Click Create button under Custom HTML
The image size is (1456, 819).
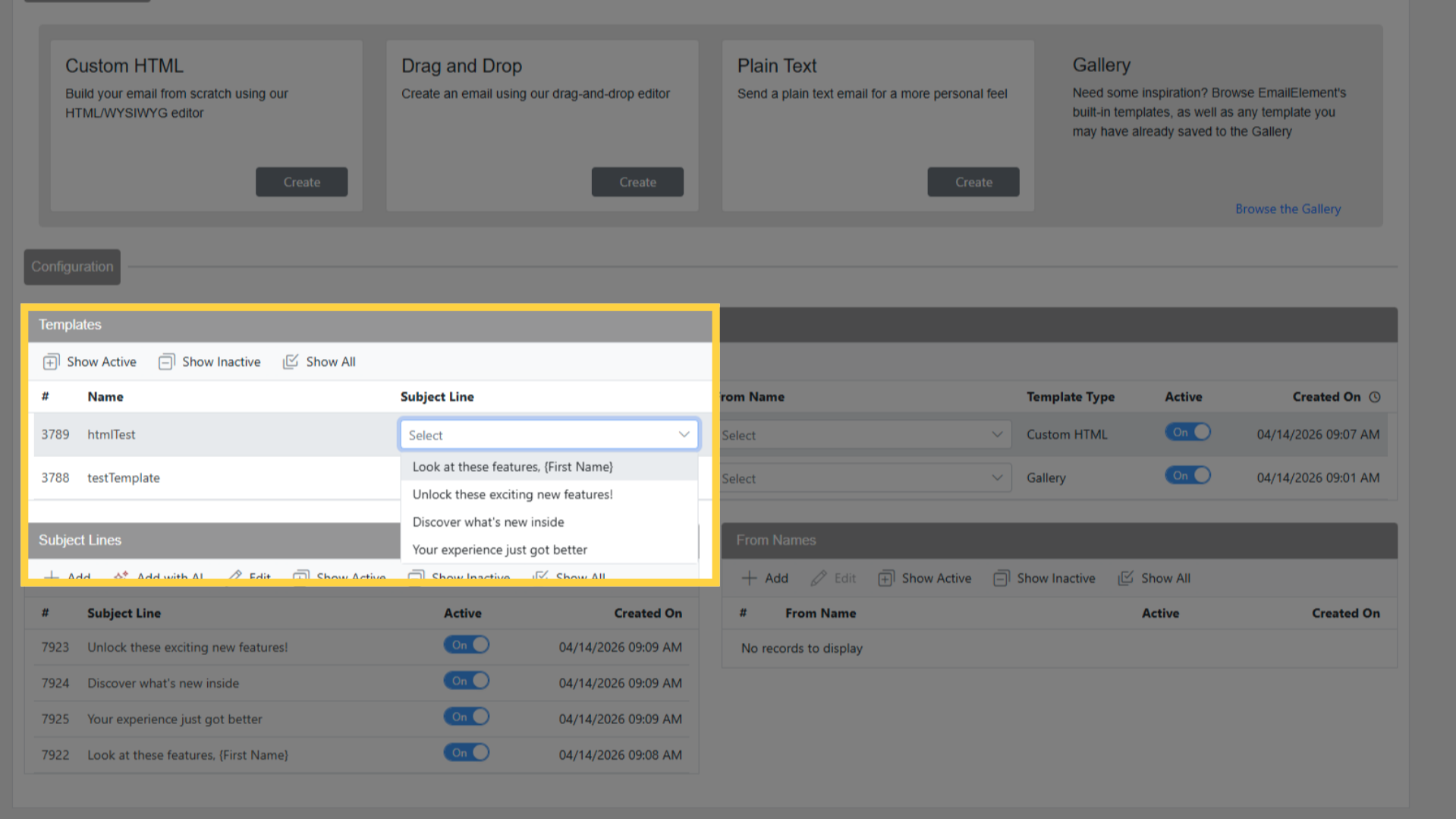tap(301, 182)
